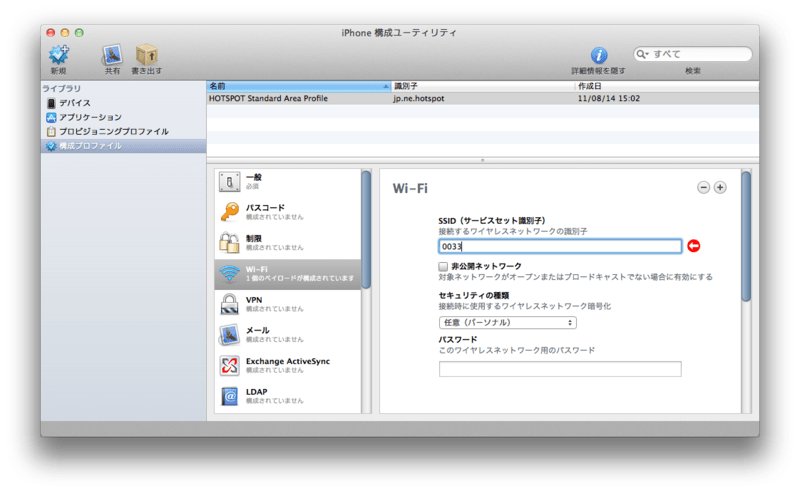Click the plus button to add Wi-Fi payload
Viewport: 800px width, 493px height.
point(720,187)
